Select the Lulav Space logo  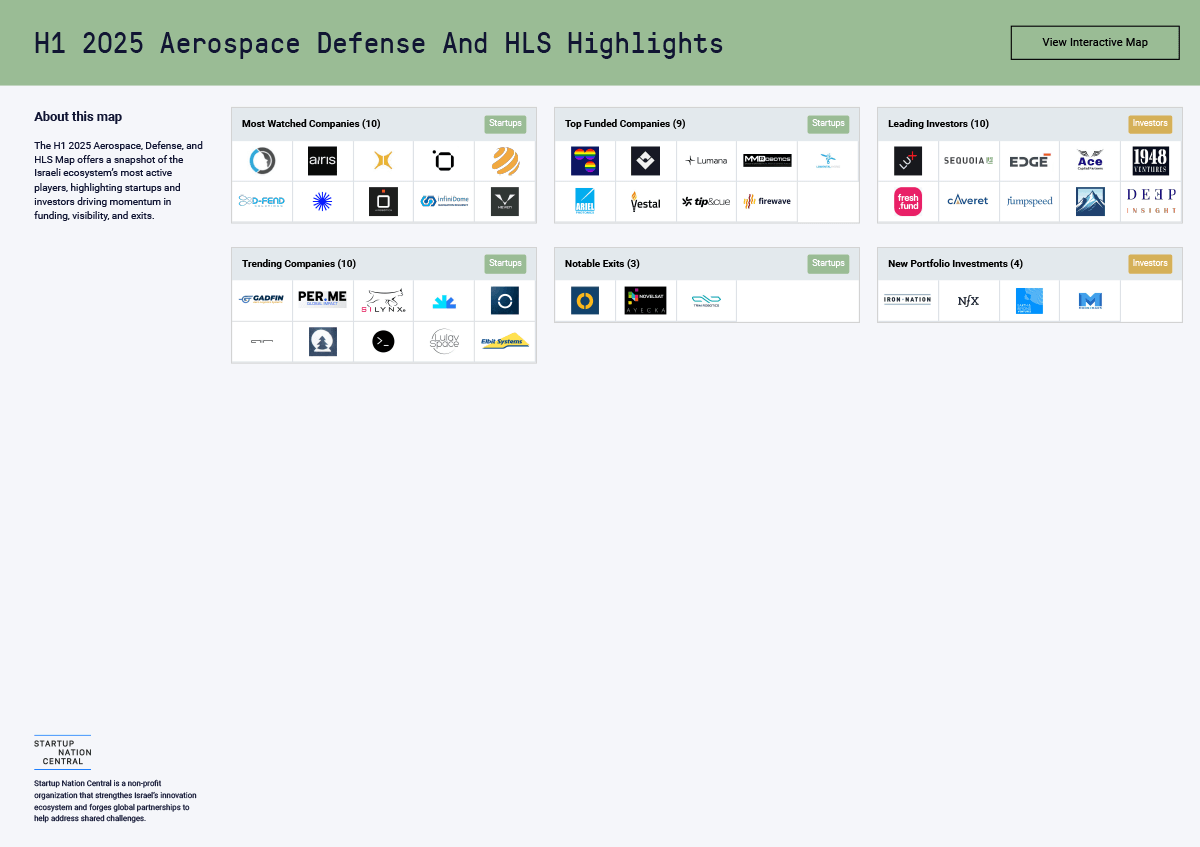[x=444, y=341]
